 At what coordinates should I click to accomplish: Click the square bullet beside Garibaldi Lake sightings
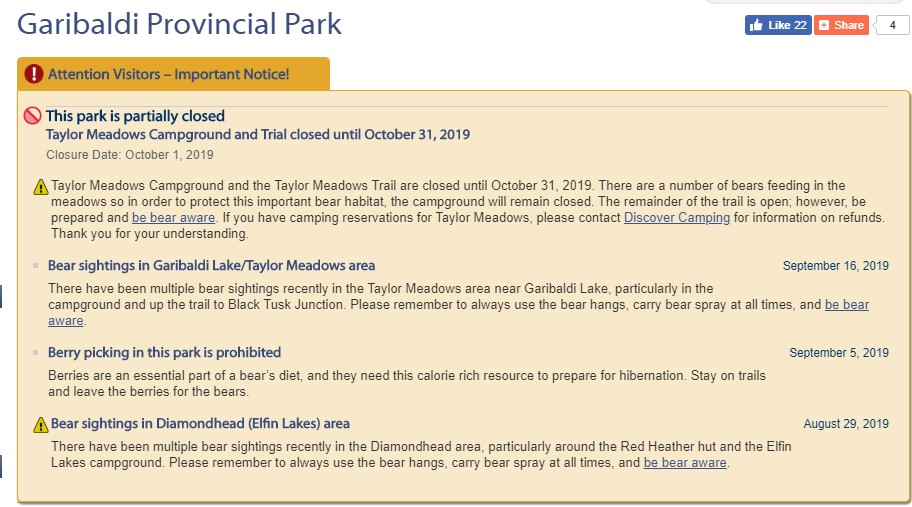[35, 266]
